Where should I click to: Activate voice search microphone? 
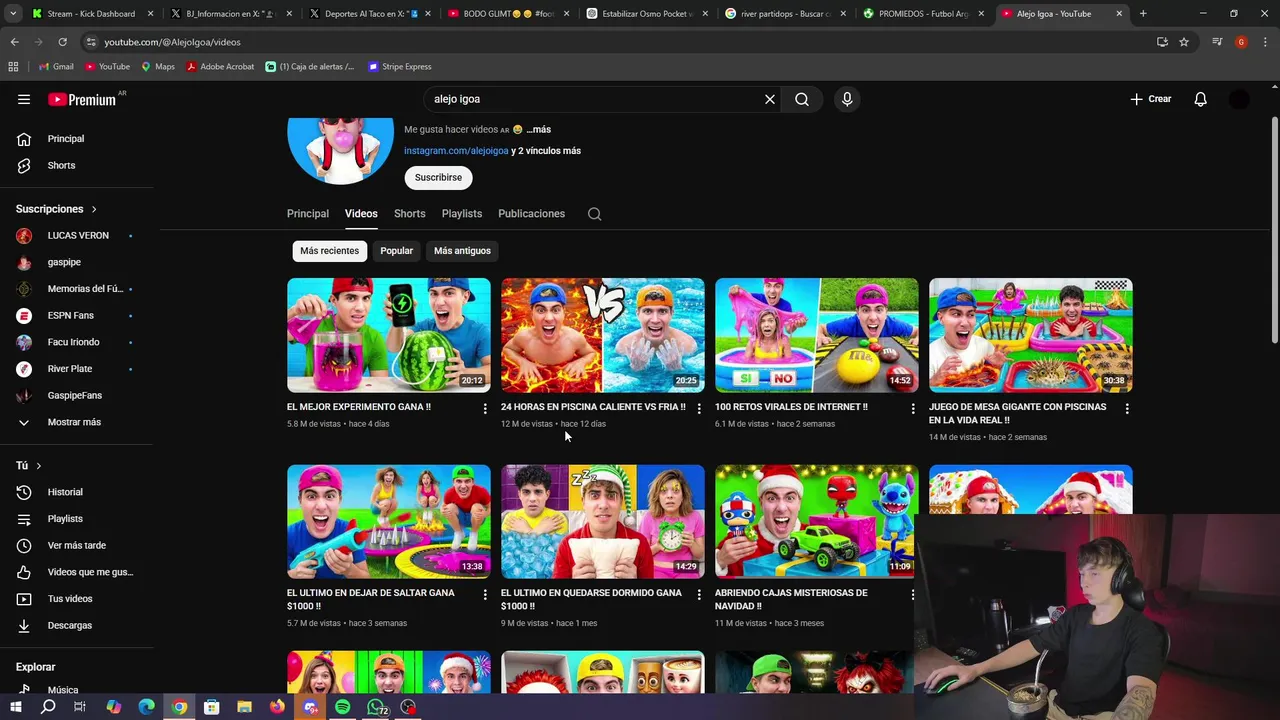tap(847, 99)
